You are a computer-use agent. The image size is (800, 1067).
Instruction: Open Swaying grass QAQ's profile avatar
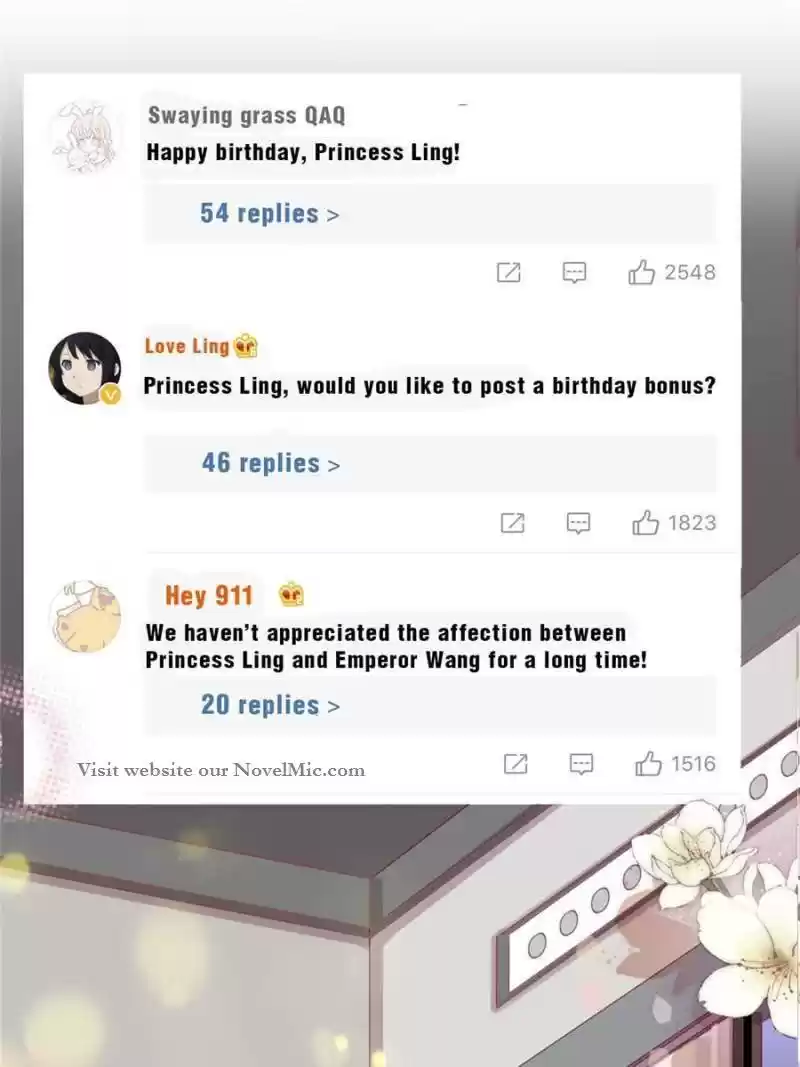84,137
